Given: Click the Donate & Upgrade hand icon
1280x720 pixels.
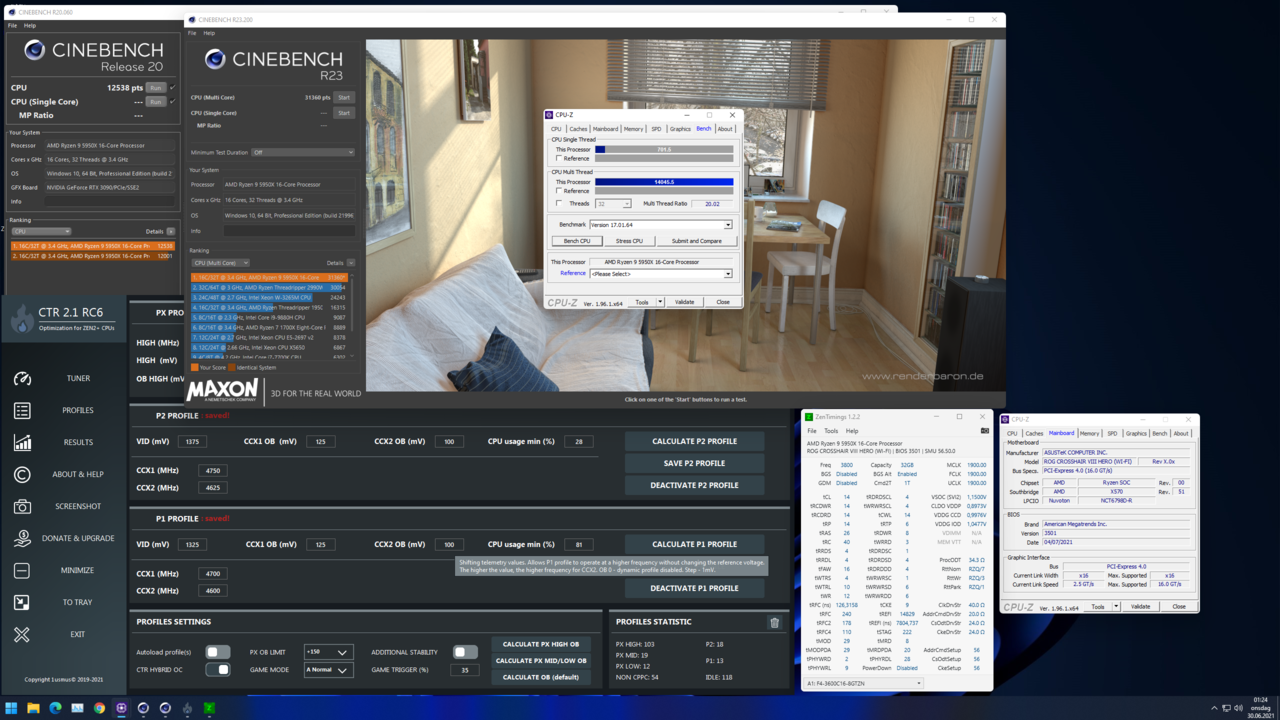Looking at the screenshot, I should coord(22,539).
